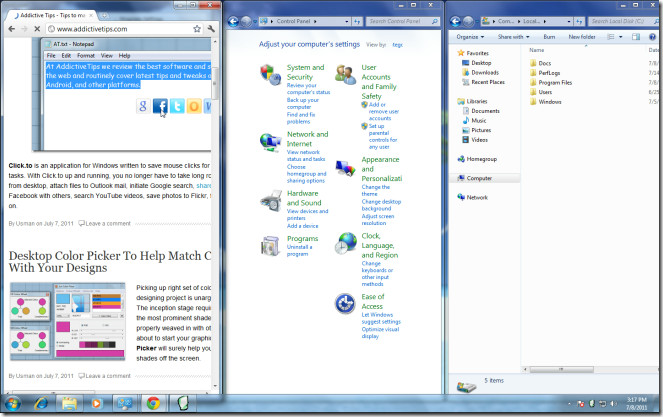Screen dimensions: 663x417
Task: Open Explorer address bar history dropdown
Action: pyautogui.click(x=569, y=21)
